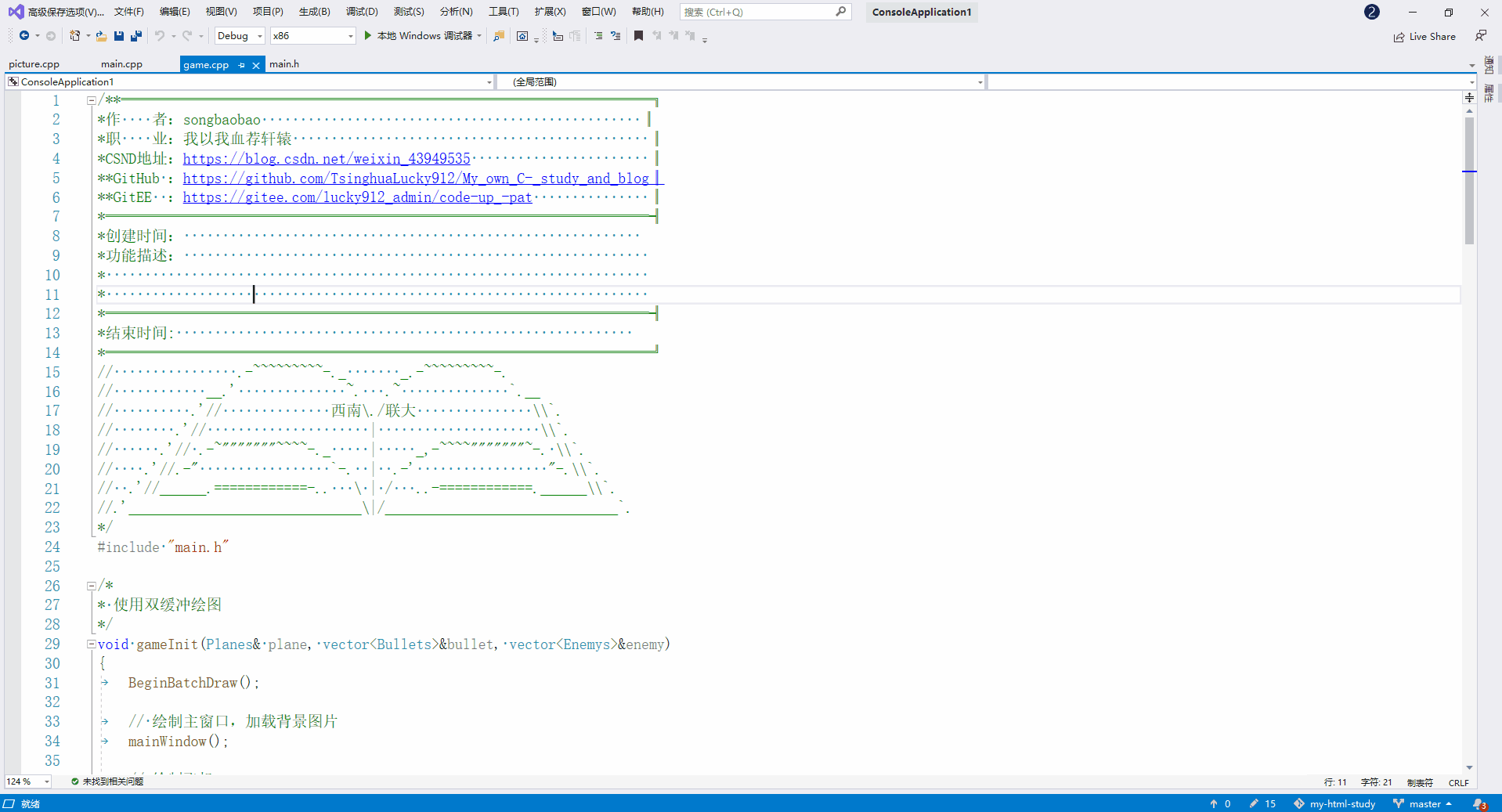Screen dimensions: 1502x812
Task: Go to the previous bookmark icon
Action: click(656, 35)
